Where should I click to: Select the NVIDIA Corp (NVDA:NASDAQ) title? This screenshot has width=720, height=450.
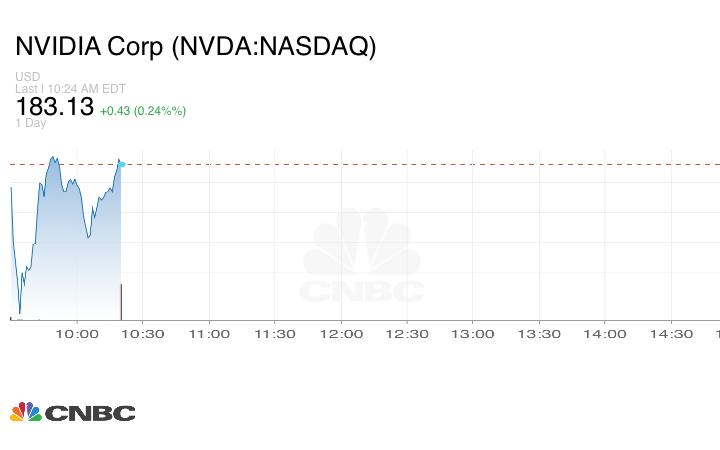point(195,47)
